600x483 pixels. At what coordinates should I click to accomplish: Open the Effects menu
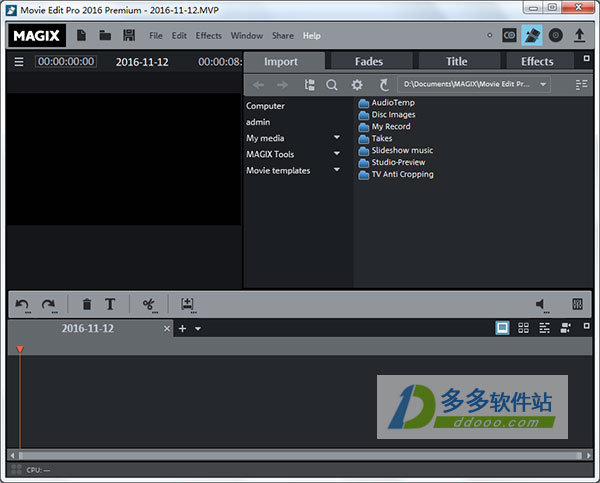[x=209, y=36]
